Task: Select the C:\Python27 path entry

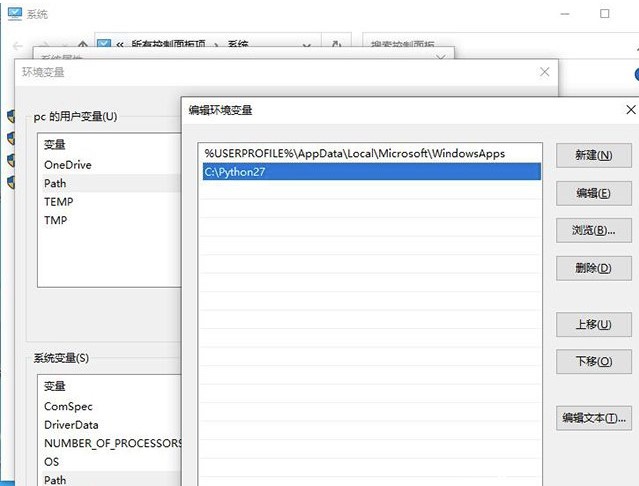Action: click(372, 172)
